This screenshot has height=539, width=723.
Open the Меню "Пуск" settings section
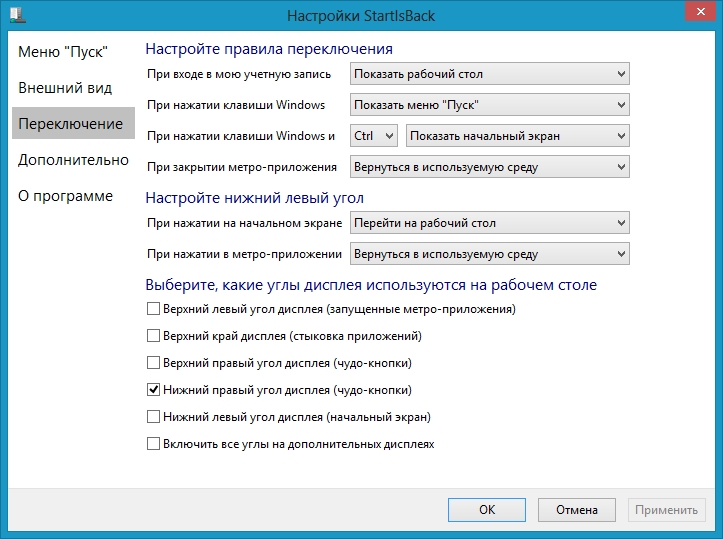pyautogui.click(x=63, y=52)
